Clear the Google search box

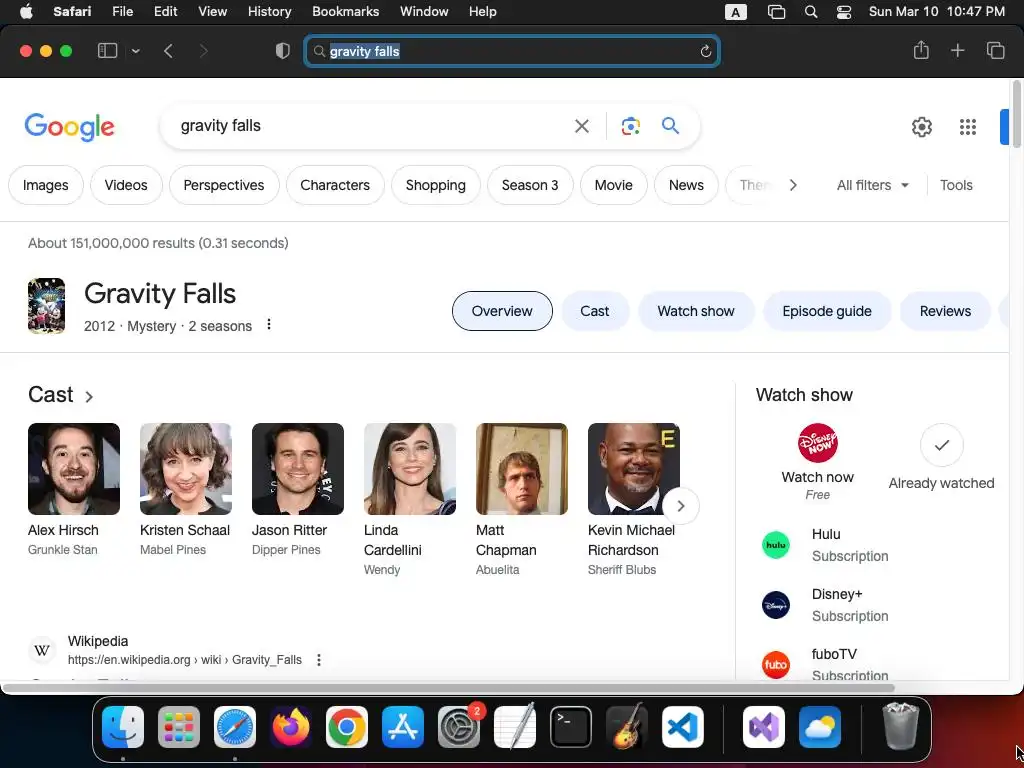581,126
